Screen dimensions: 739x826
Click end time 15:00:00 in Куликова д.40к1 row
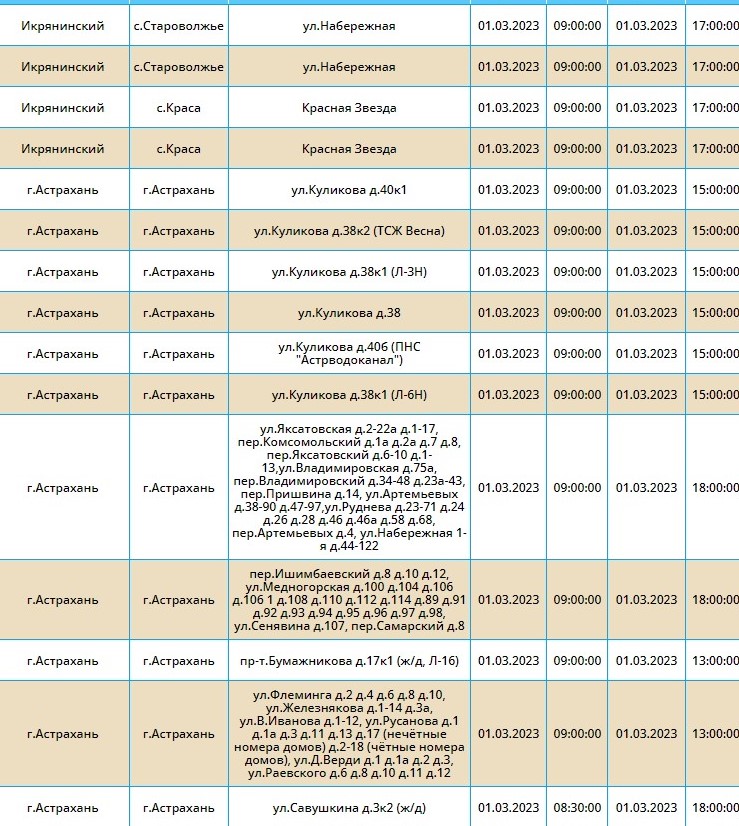tap(713, 190)
